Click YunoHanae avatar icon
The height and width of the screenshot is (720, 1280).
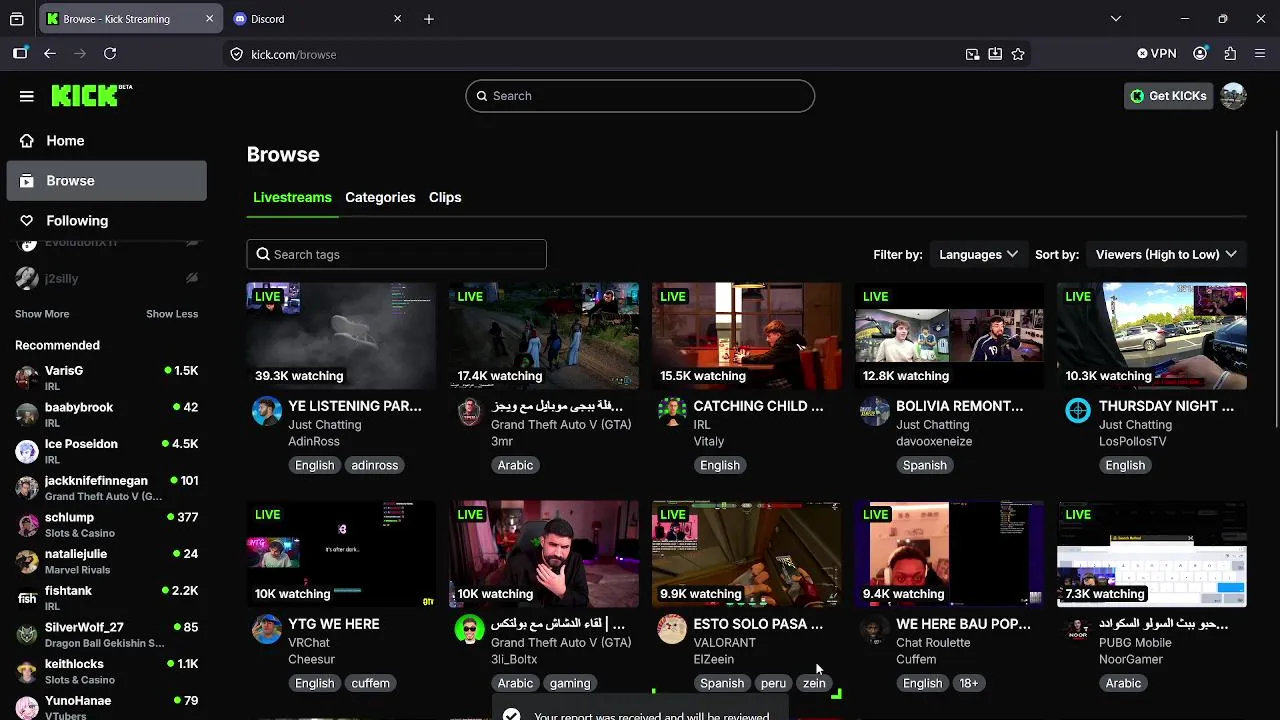27,708
